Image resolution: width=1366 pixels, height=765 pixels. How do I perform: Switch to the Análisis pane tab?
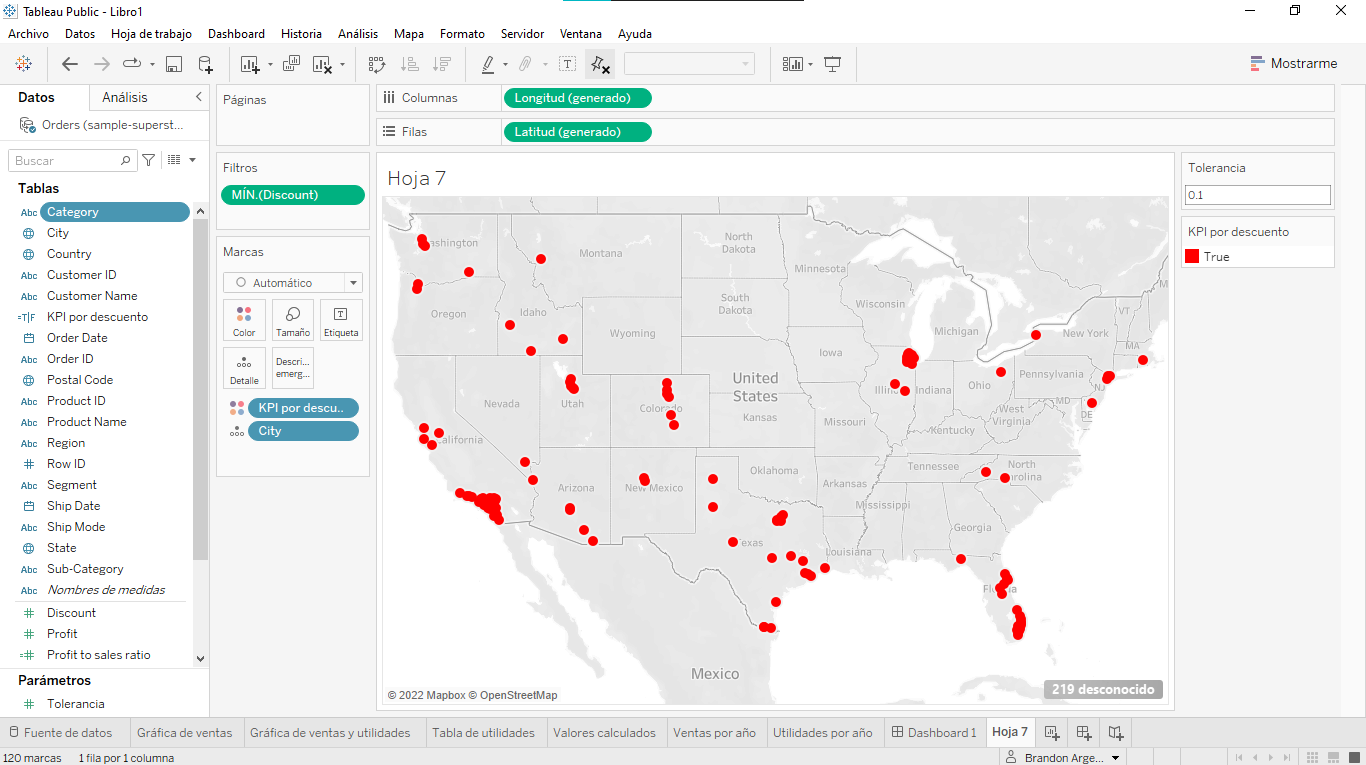point(125,97)
